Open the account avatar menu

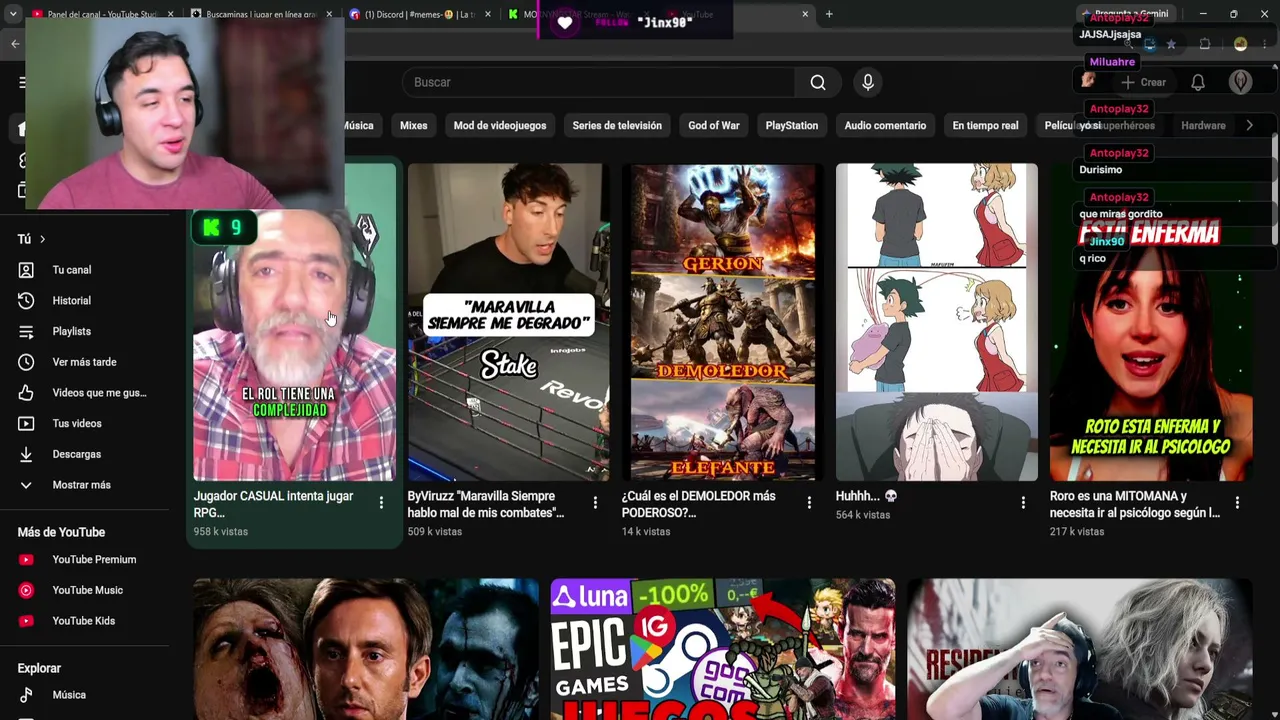1241,82
